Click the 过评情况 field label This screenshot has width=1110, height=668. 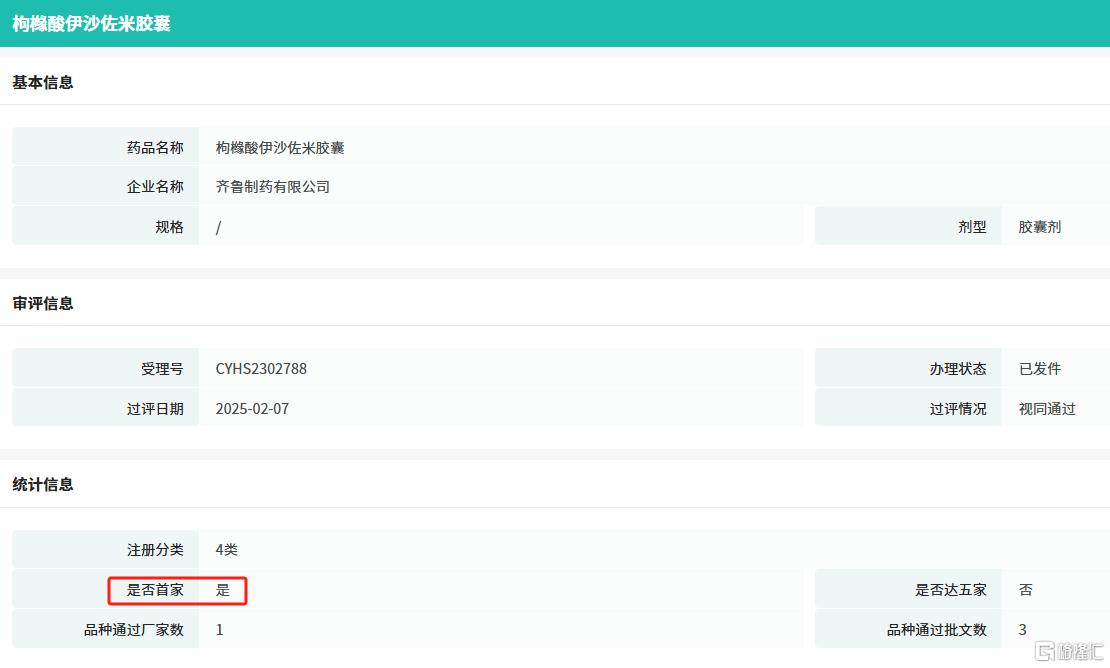[958, 408]
